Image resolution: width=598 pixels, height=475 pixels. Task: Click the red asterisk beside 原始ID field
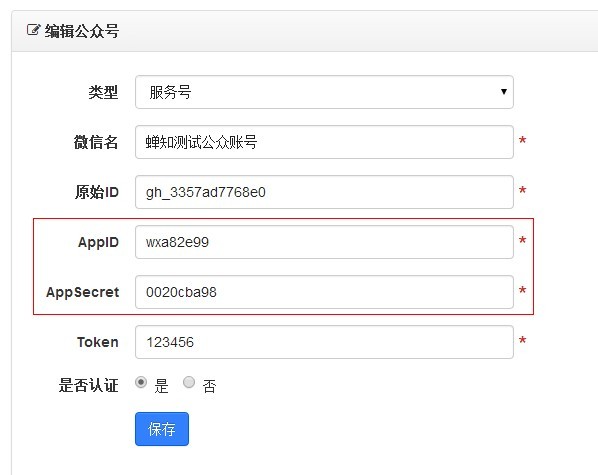pos(522,190)
